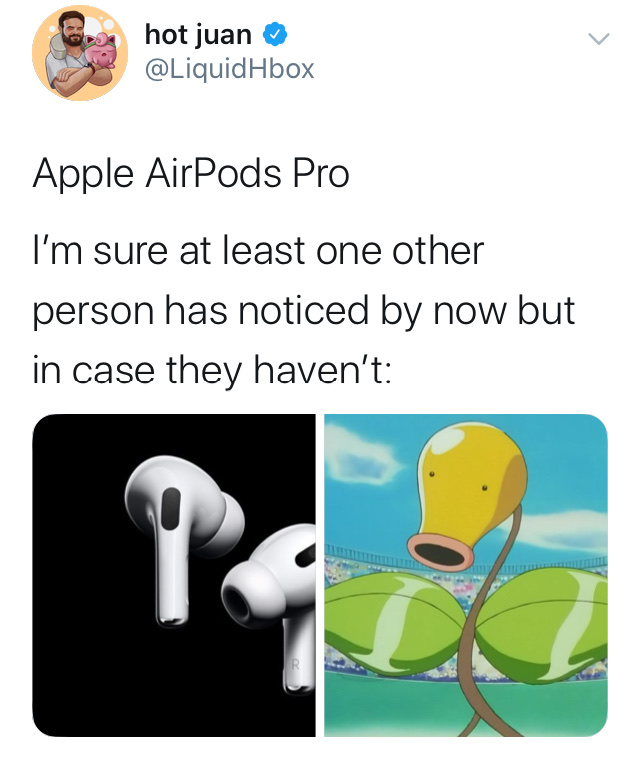This screenshot has width=640, height=762.
Task: Click the display name hot juan
Action: tap(198, 35)
